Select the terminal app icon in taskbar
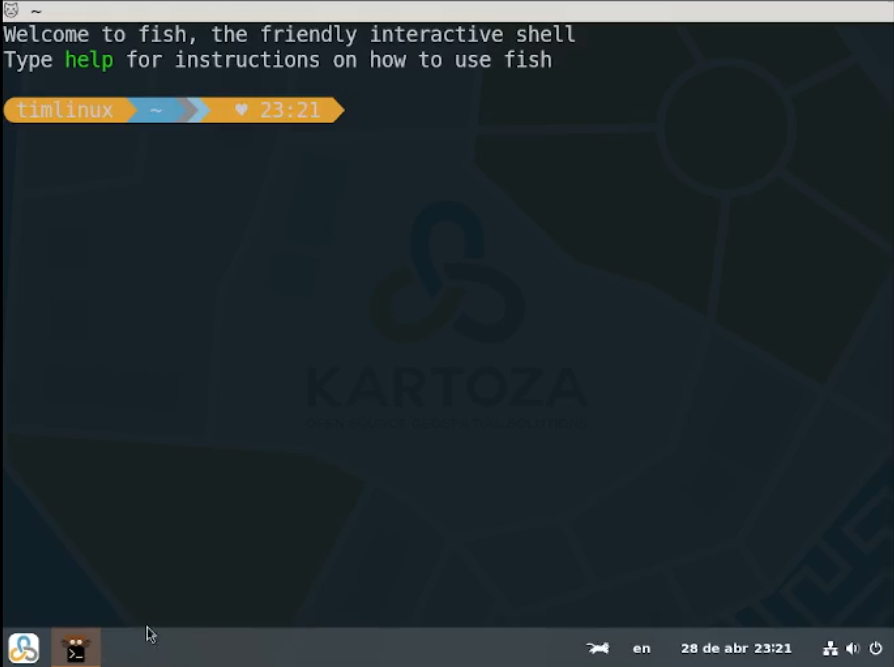 coord(76,648)
